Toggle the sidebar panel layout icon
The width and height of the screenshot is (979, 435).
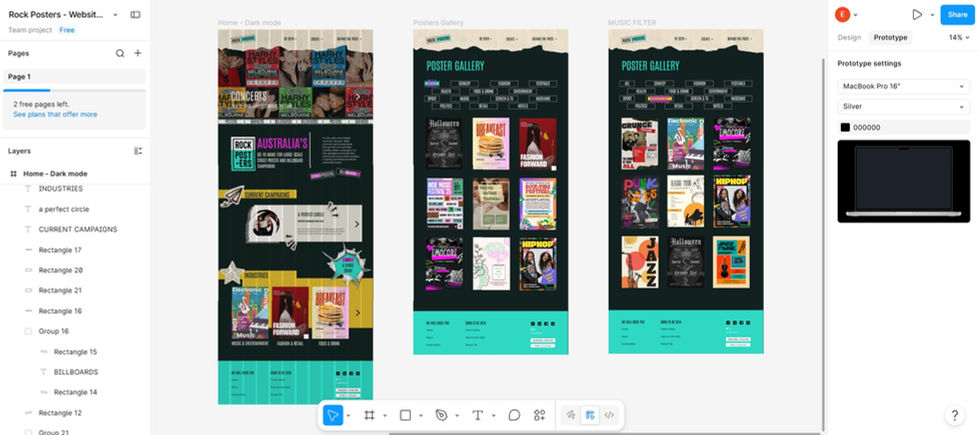135,14
